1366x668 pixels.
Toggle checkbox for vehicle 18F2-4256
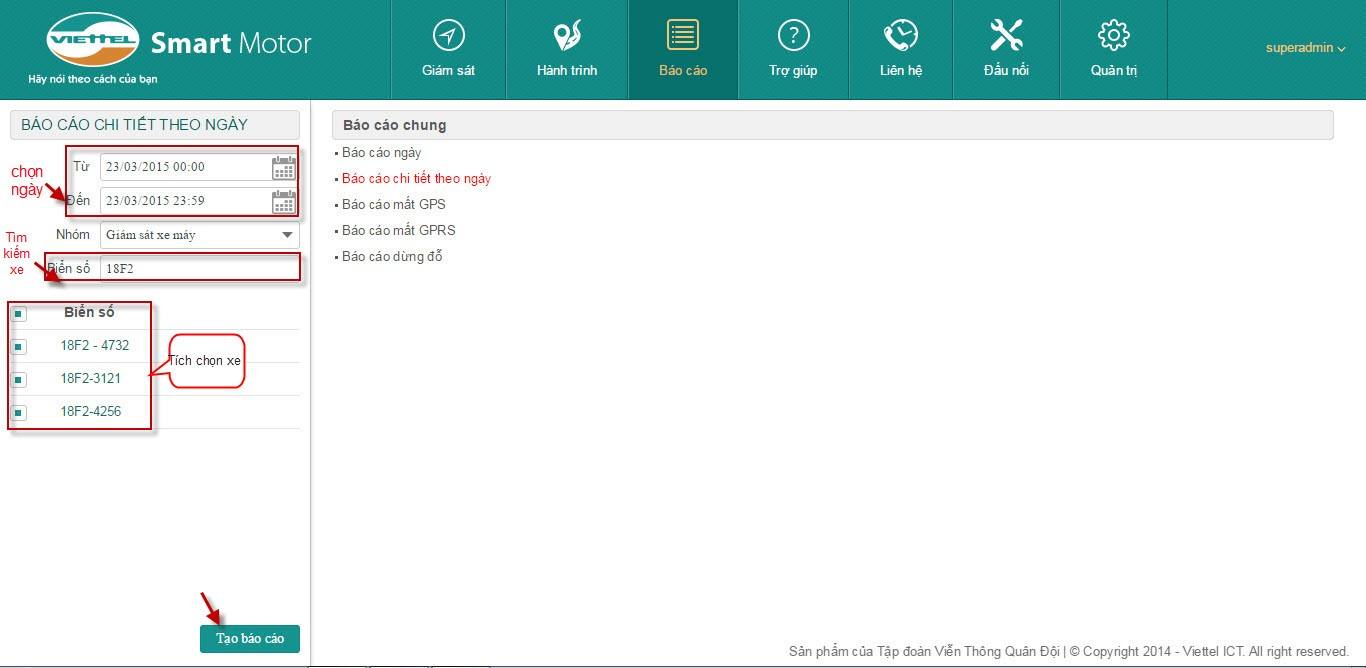pos(19,413)
